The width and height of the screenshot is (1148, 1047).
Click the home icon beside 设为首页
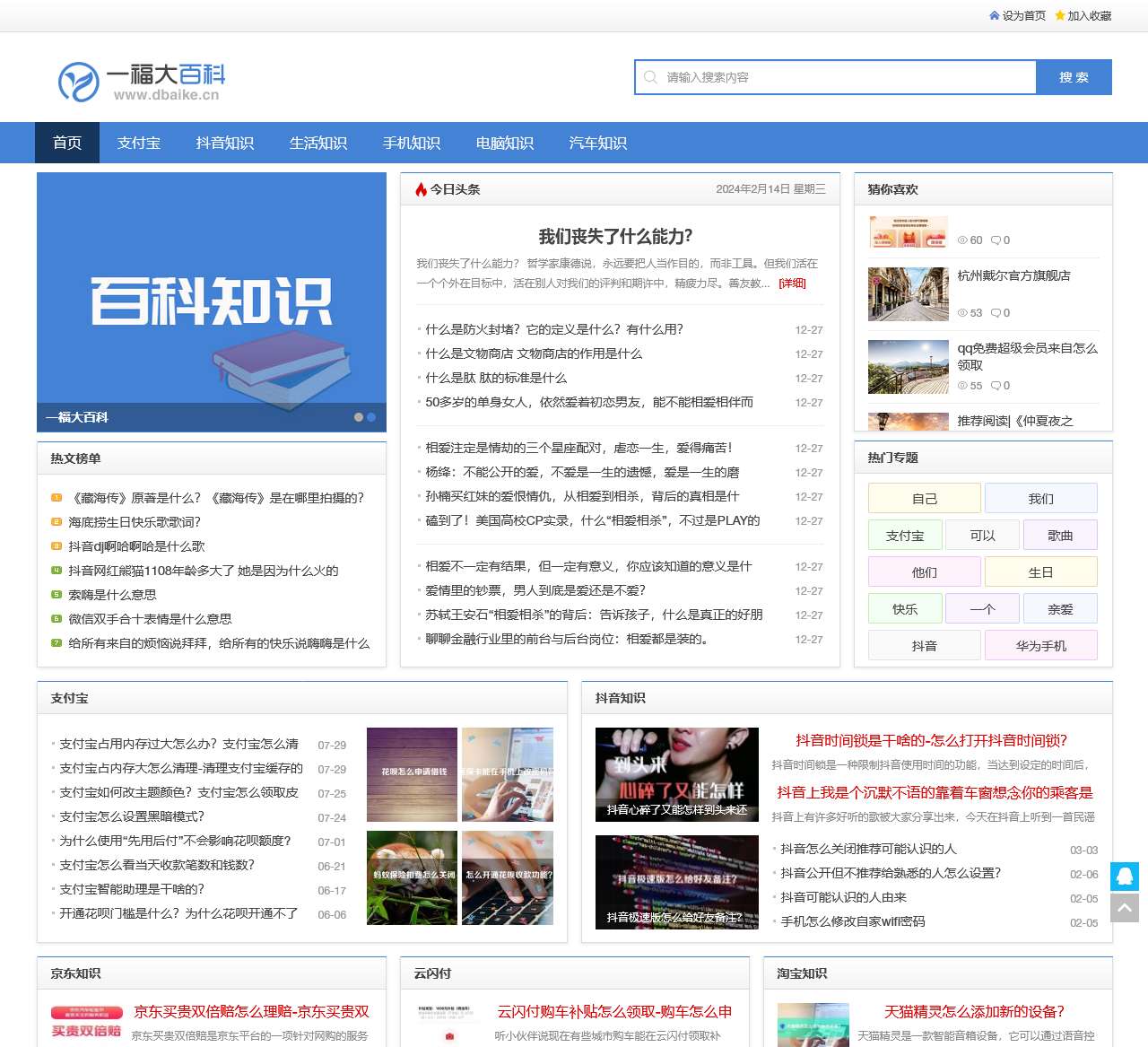tap(994, 15)
